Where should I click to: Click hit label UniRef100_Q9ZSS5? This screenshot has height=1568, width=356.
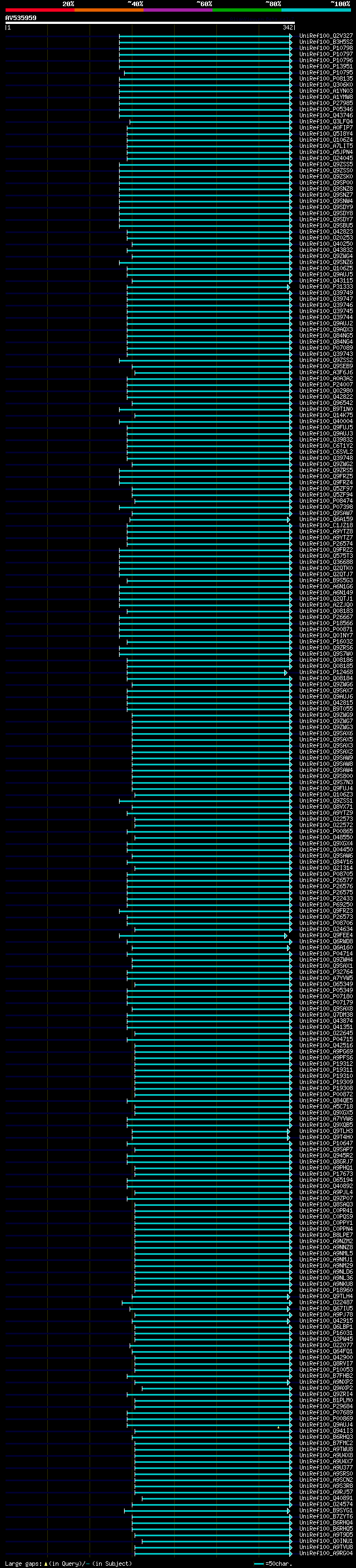click(326, 164)
